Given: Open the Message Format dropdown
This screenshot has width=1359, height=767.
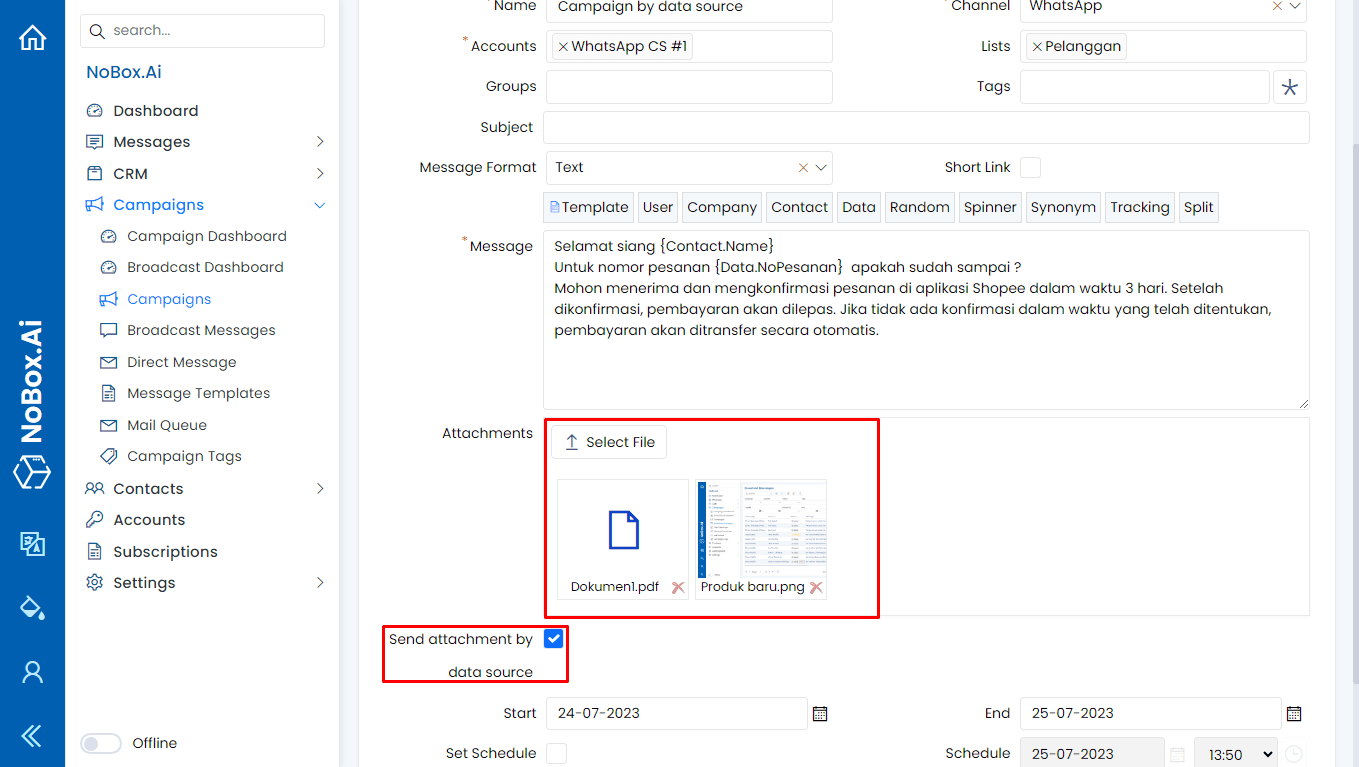Looking at the screenshot, I should coord(822,167).
